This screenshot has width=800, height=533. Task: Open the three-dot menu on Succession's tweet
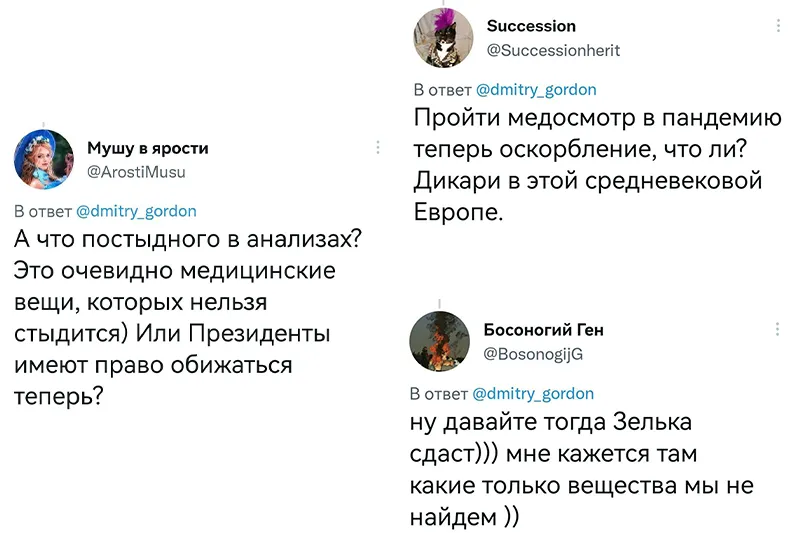(778, 26)
